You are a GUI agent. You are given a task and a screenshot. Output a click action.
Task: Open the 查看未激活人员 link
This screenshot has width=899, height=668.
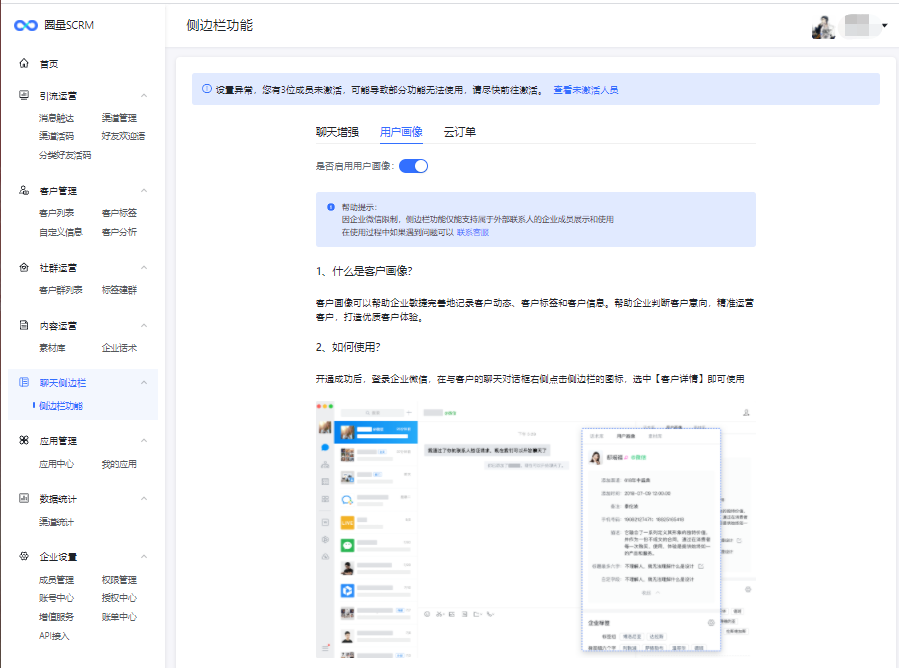point(586,90)
